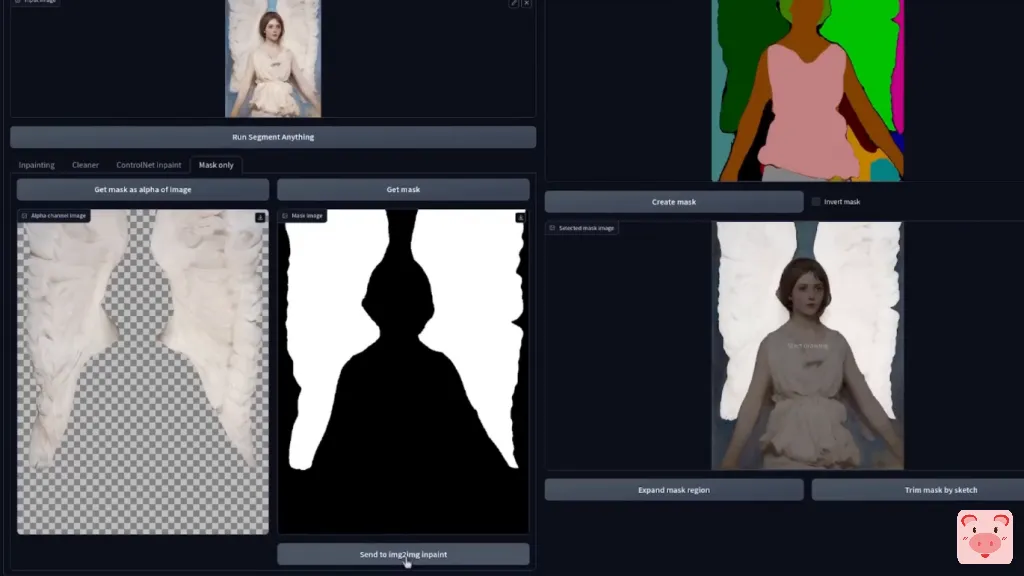Click the black-and-white mask image preview

point(403,370)
